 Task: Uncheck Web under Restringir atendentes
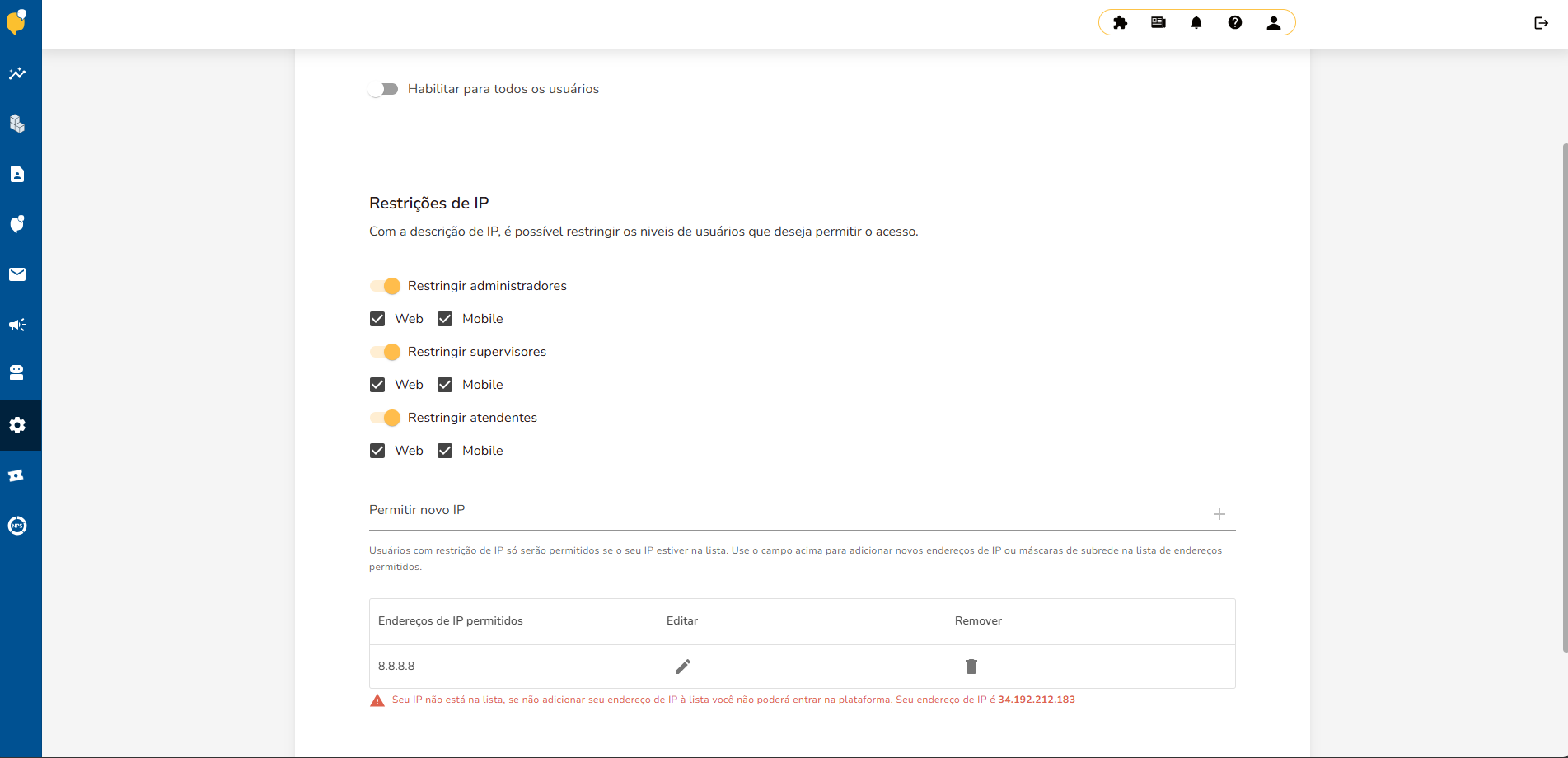click(377, 451)
